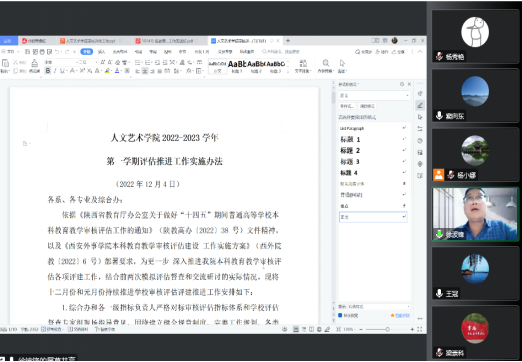Select 标题 3 in styles panel
Screen dimensions: 522x362
click(x=373, y=162)
